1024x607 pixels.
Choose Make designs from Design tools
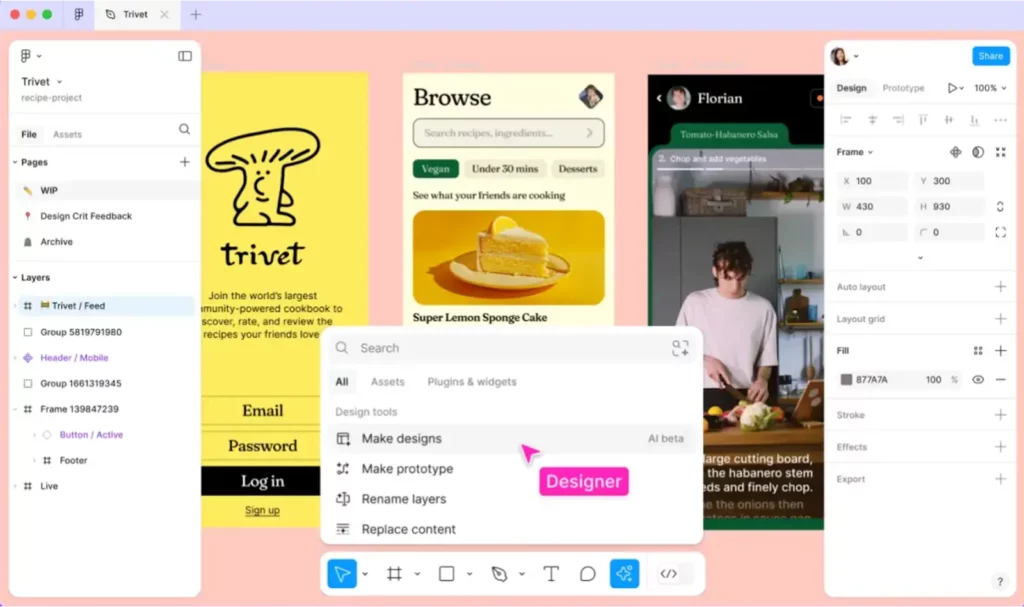coord(511,438)
